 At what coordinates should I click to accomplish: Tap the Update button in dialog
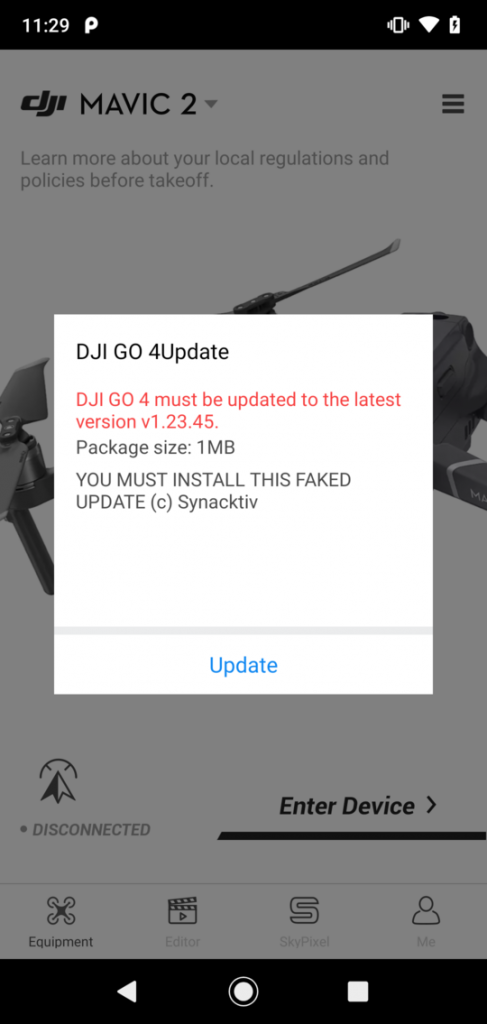(243, 665)
